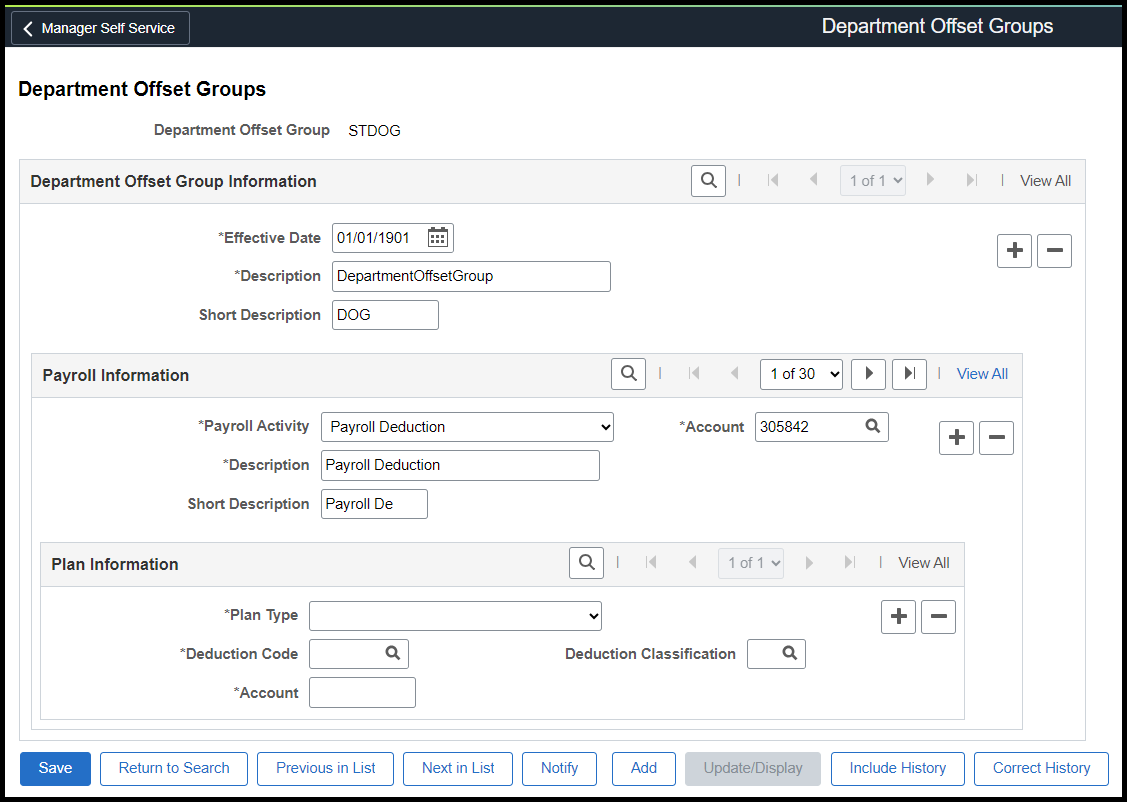Click View All link in Payroll Information
The width and height of the screenshot is (1127, 802).
(982, 374)
